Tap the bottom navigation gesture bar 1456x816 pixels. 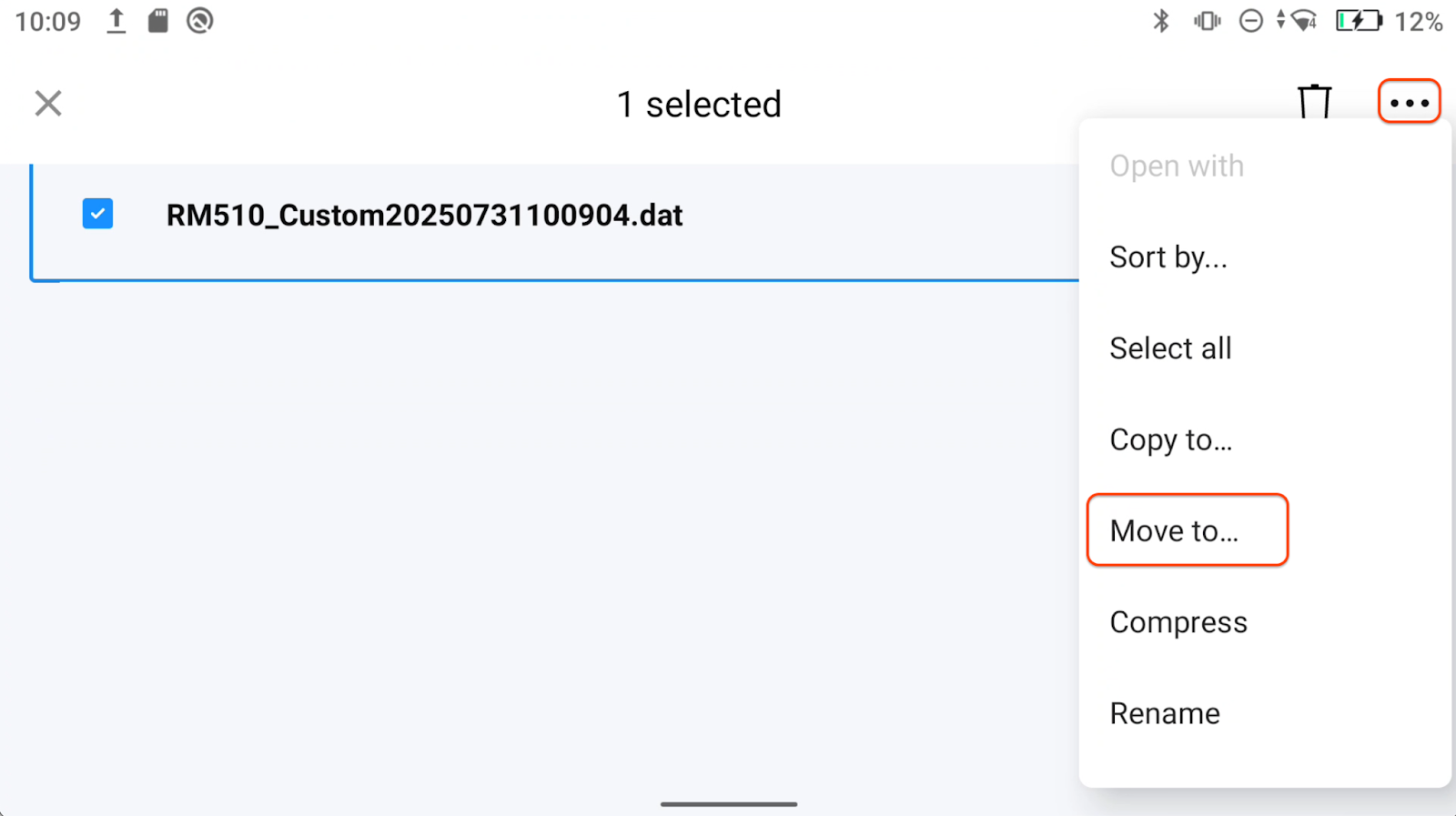point(728,804)
